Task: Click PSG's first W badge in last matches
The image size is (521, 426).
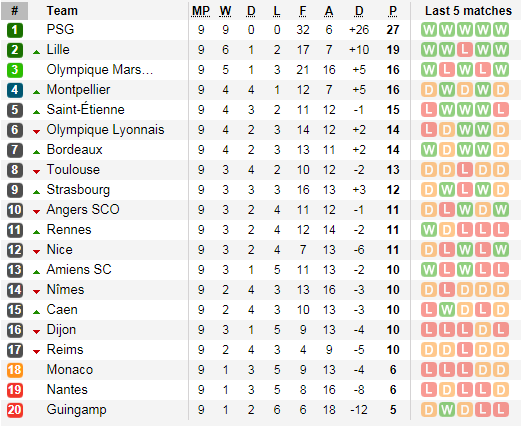Action: (x=429, y=30)
